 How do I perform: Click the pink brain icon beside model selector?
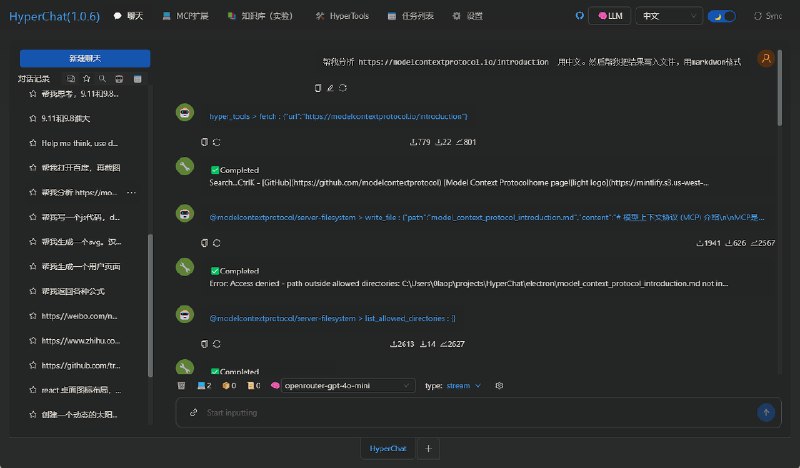[x=275, y=385]
